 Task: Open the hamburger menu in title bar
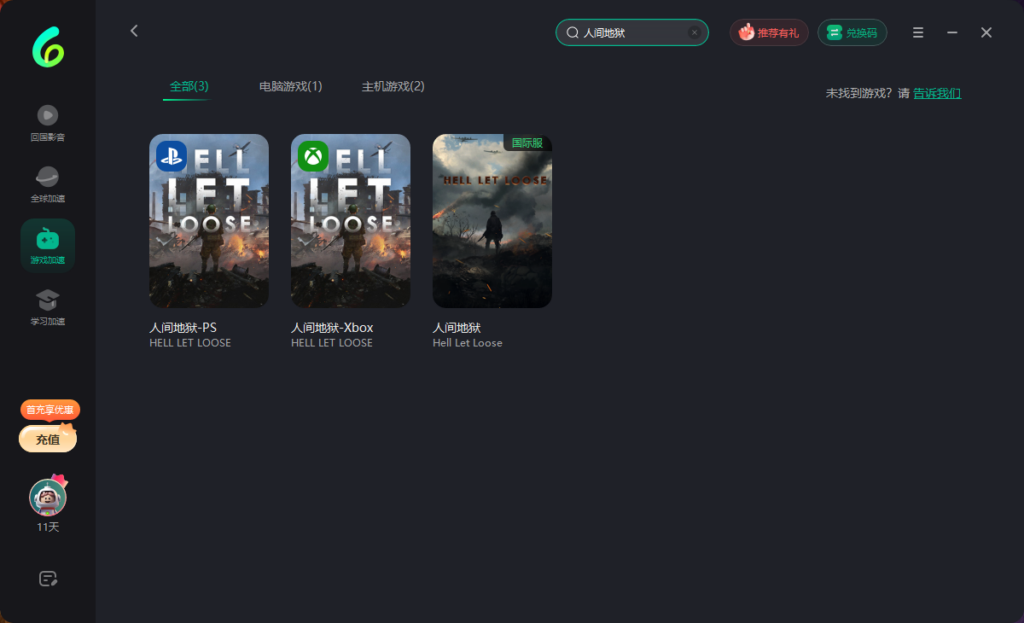(918, 33)
